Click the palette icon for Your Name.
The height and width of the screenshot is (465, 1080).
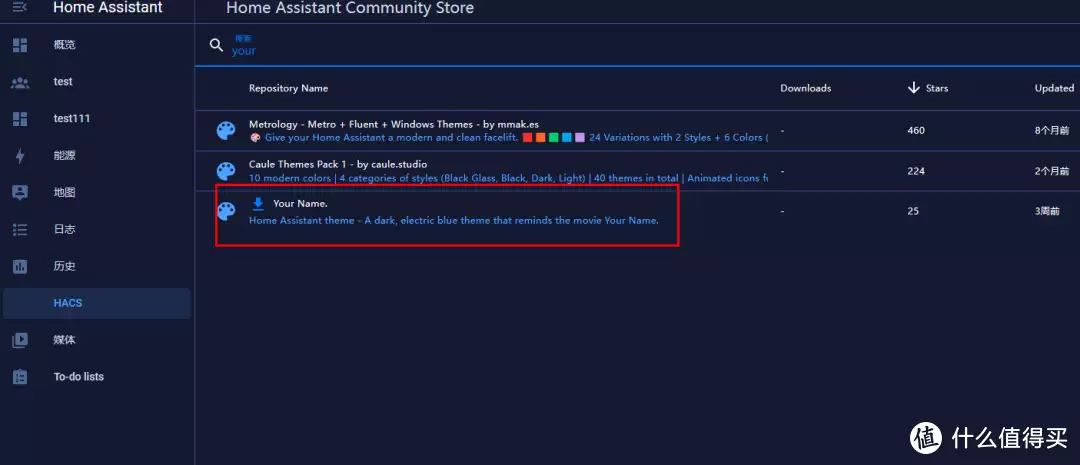226,211
